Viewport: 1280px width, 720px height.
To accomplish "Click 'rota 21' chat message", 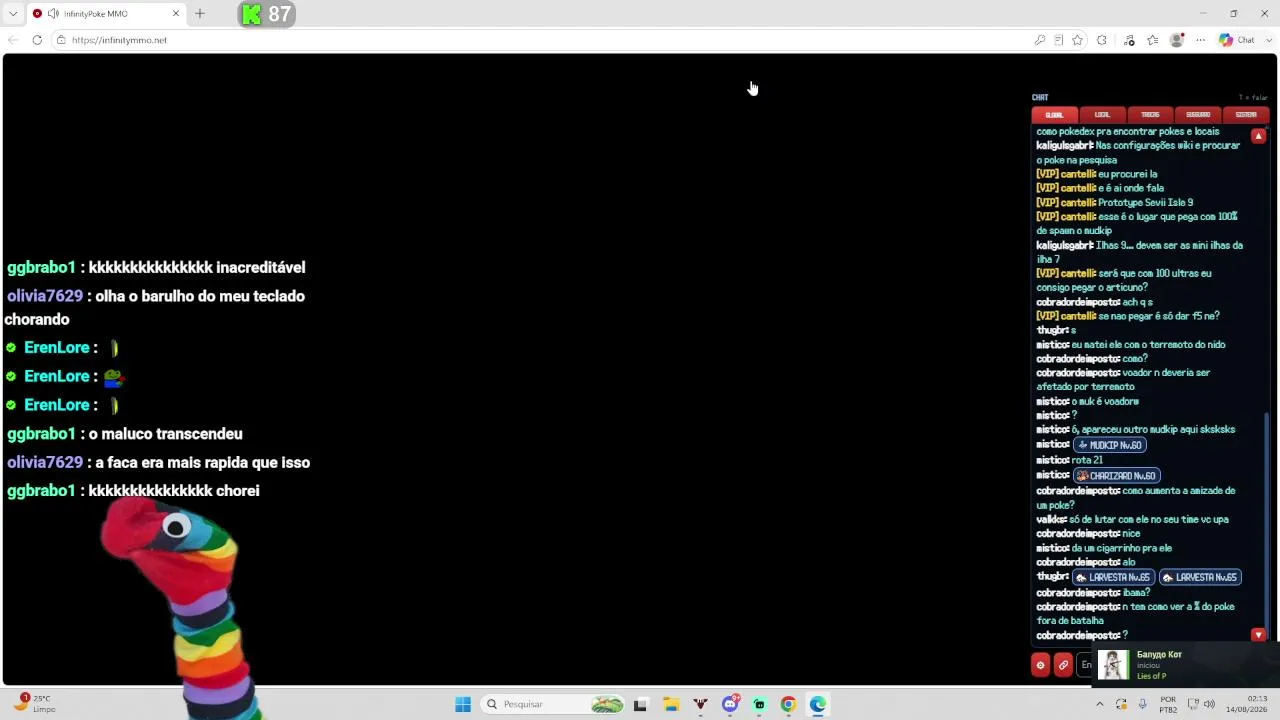I will pos(1087,461).
